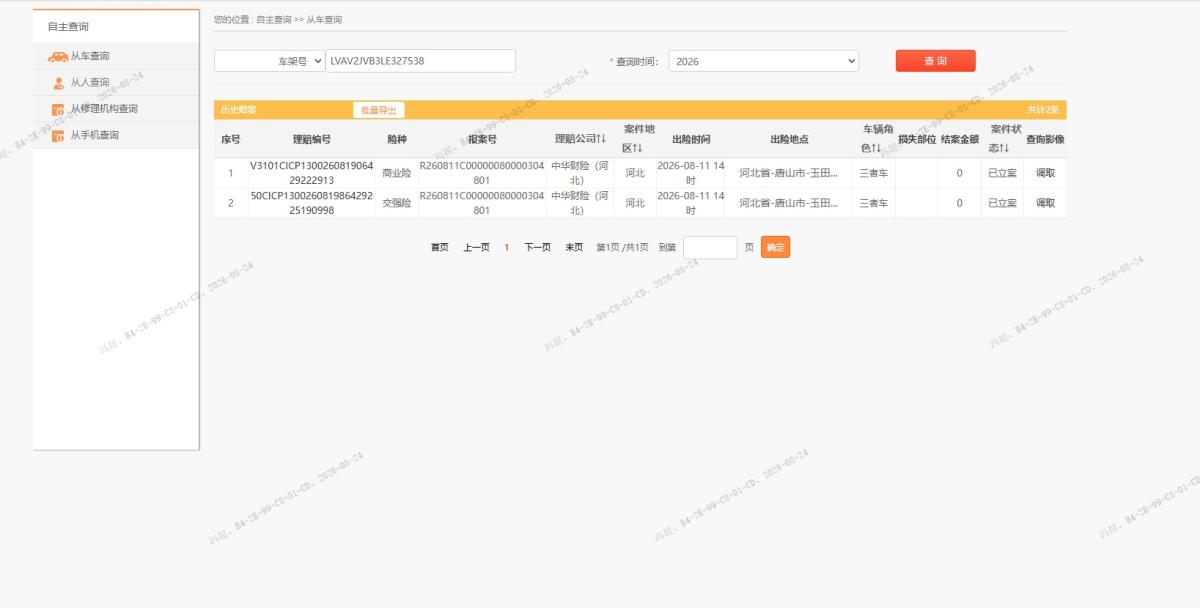1200x608 pixels.
Task: Click 调取 for the 商业险 row
Action: (x=1045, y=173)
